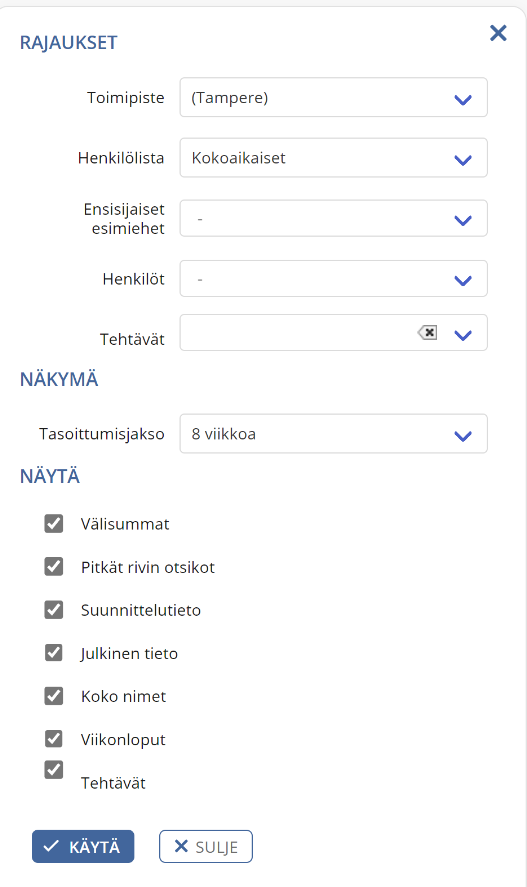Clear the Tehtävät field with the backspace icon
This screenshot has height=887, width=527.
(x=427, y=333)
